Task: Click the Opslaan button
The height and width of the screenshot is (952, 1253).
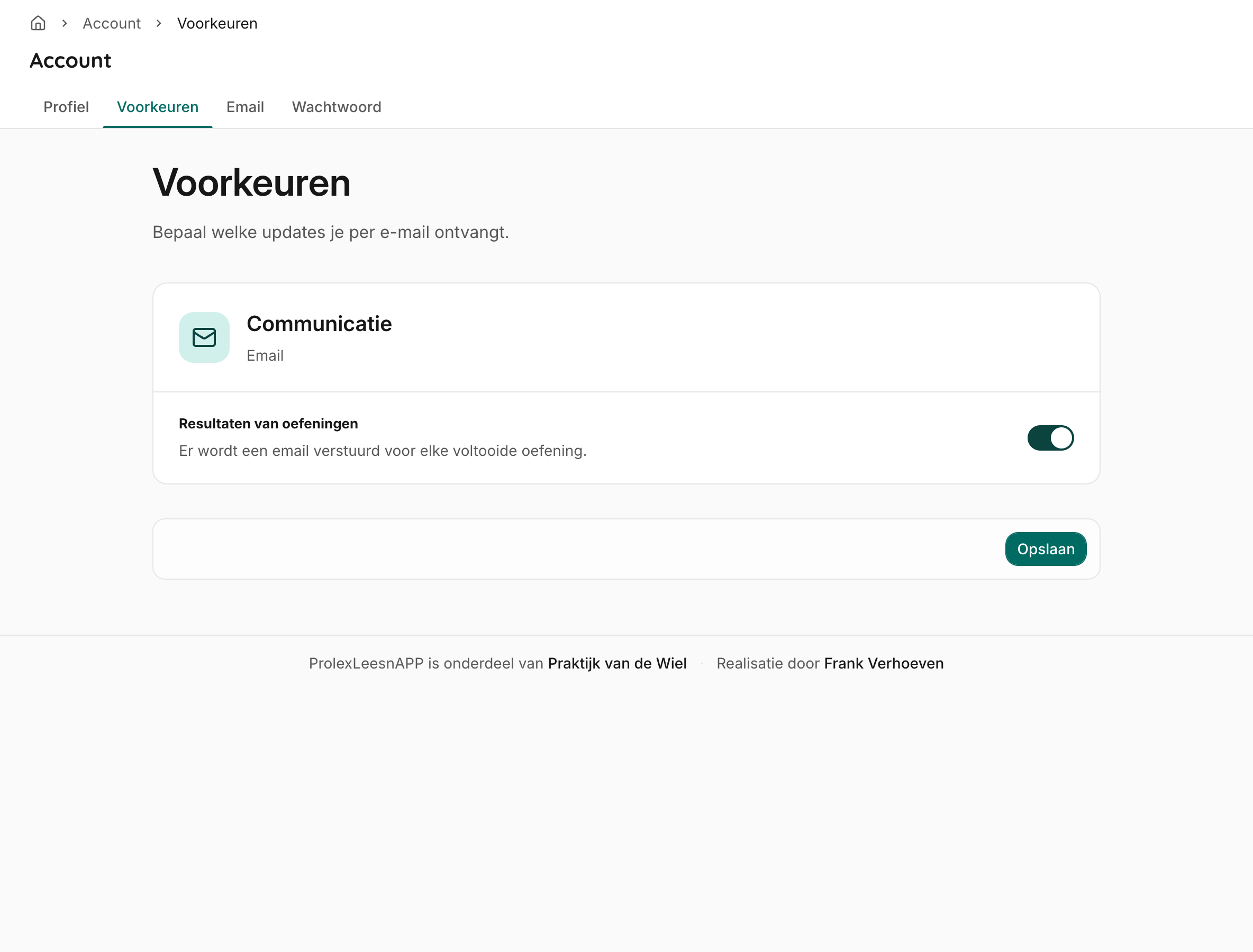Action: click(x=1046, y=549)
